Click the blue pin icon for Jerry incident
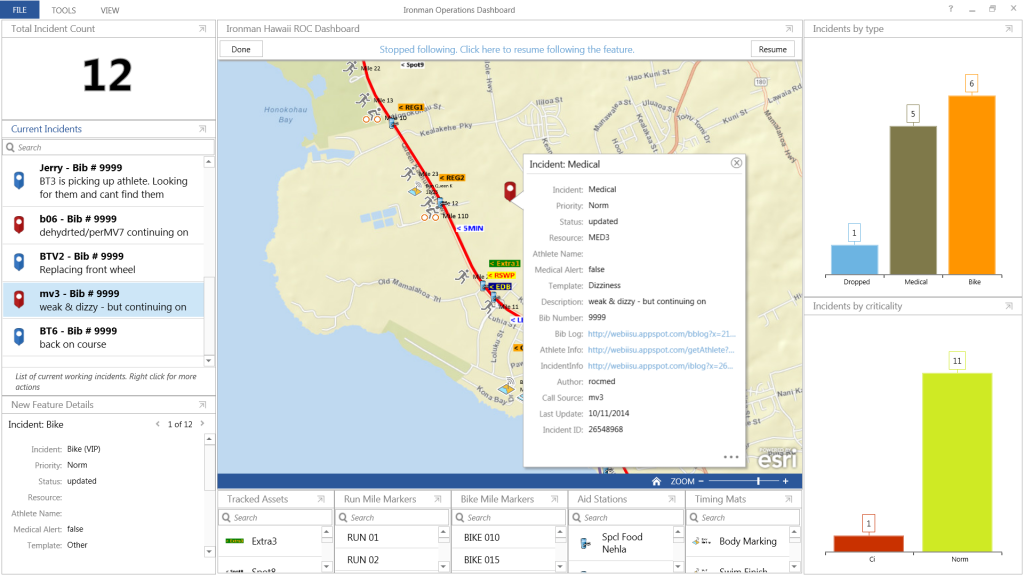The width and height of the screenshot is (1024, 576). coord(20,181)
